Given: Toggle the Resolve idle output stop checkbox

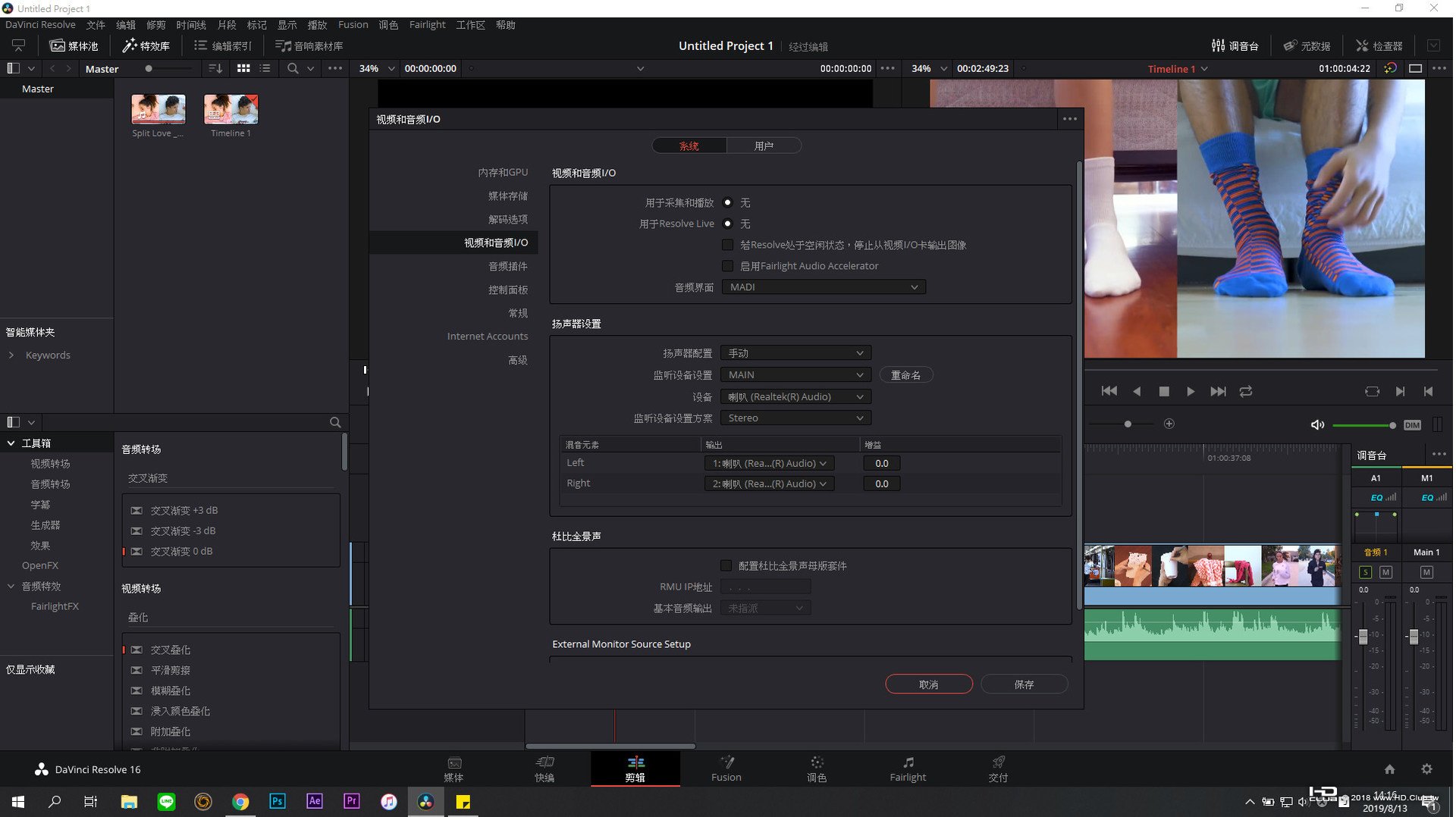Looking at the screenshot, I should pos(727,245).
